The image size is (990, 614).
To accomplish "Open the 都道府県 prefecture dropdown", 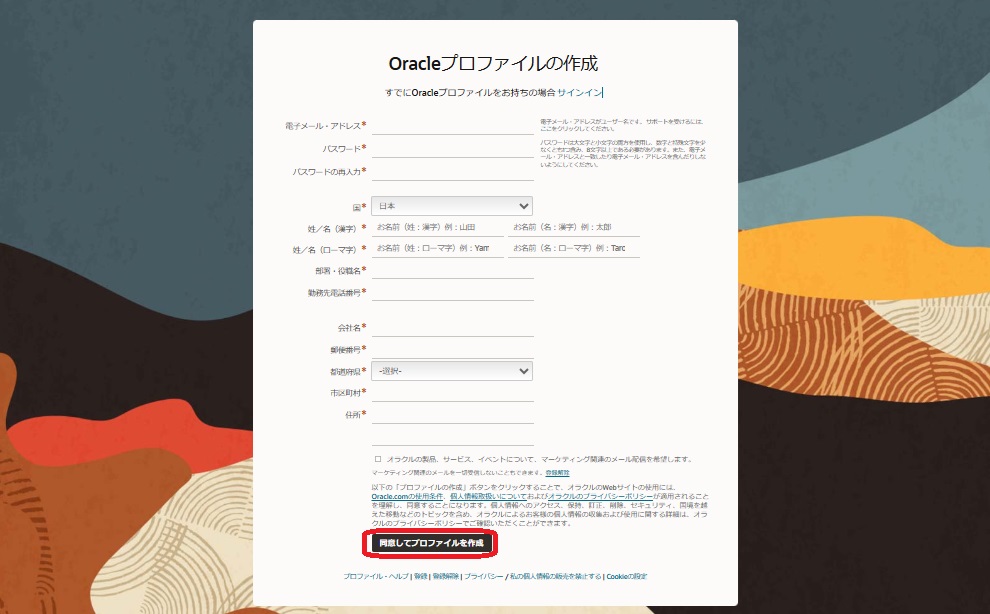I will click(451, 370).
